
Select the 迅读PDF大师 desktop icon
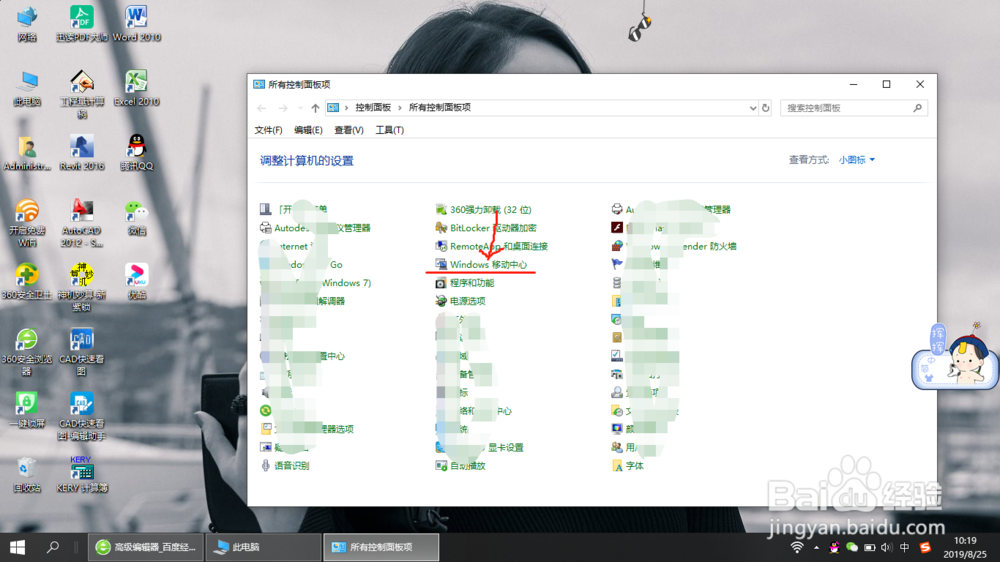coord(82,24)
